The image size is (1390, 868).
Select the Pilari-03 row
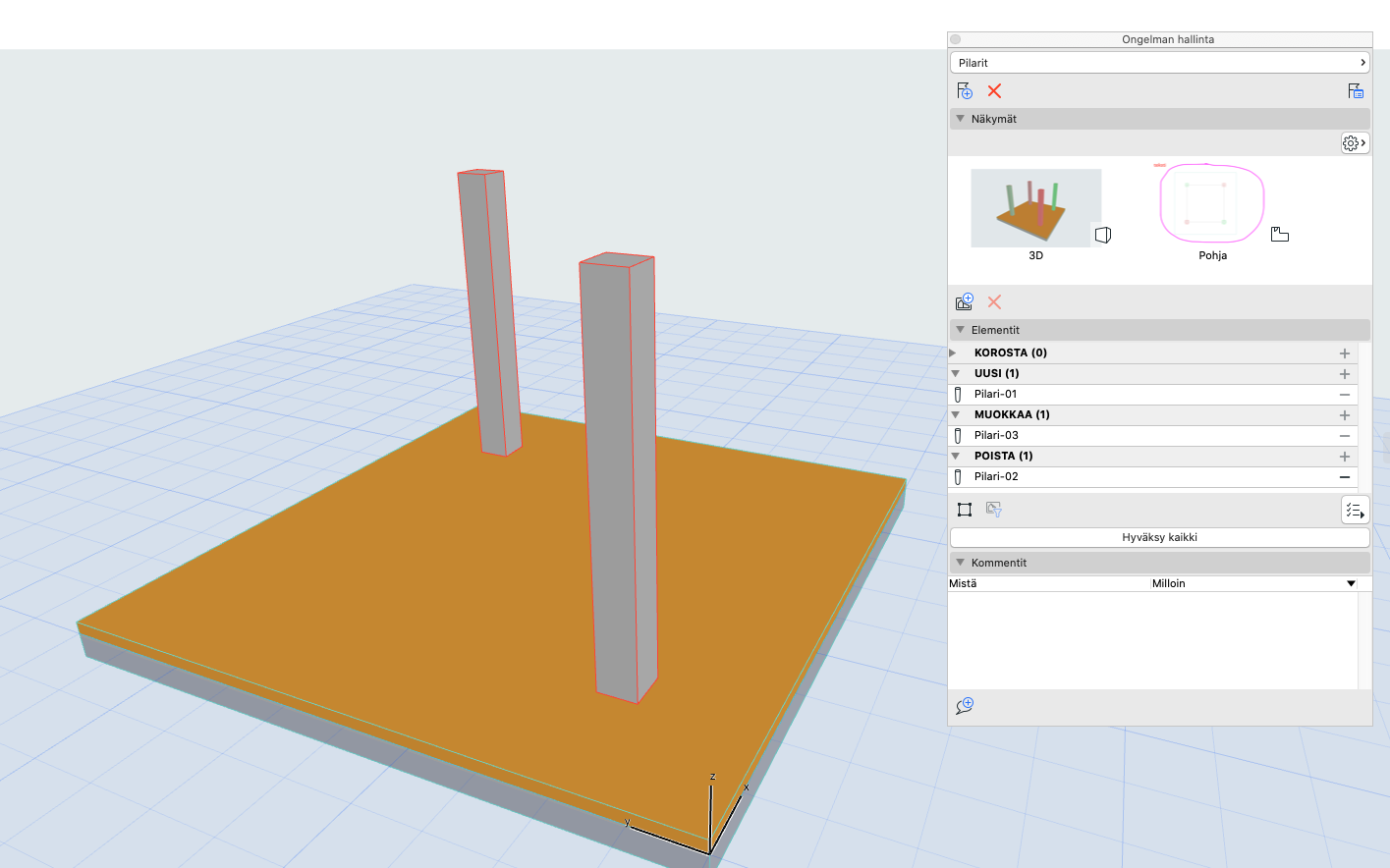pyautogui.click(x=1153, y=435)
